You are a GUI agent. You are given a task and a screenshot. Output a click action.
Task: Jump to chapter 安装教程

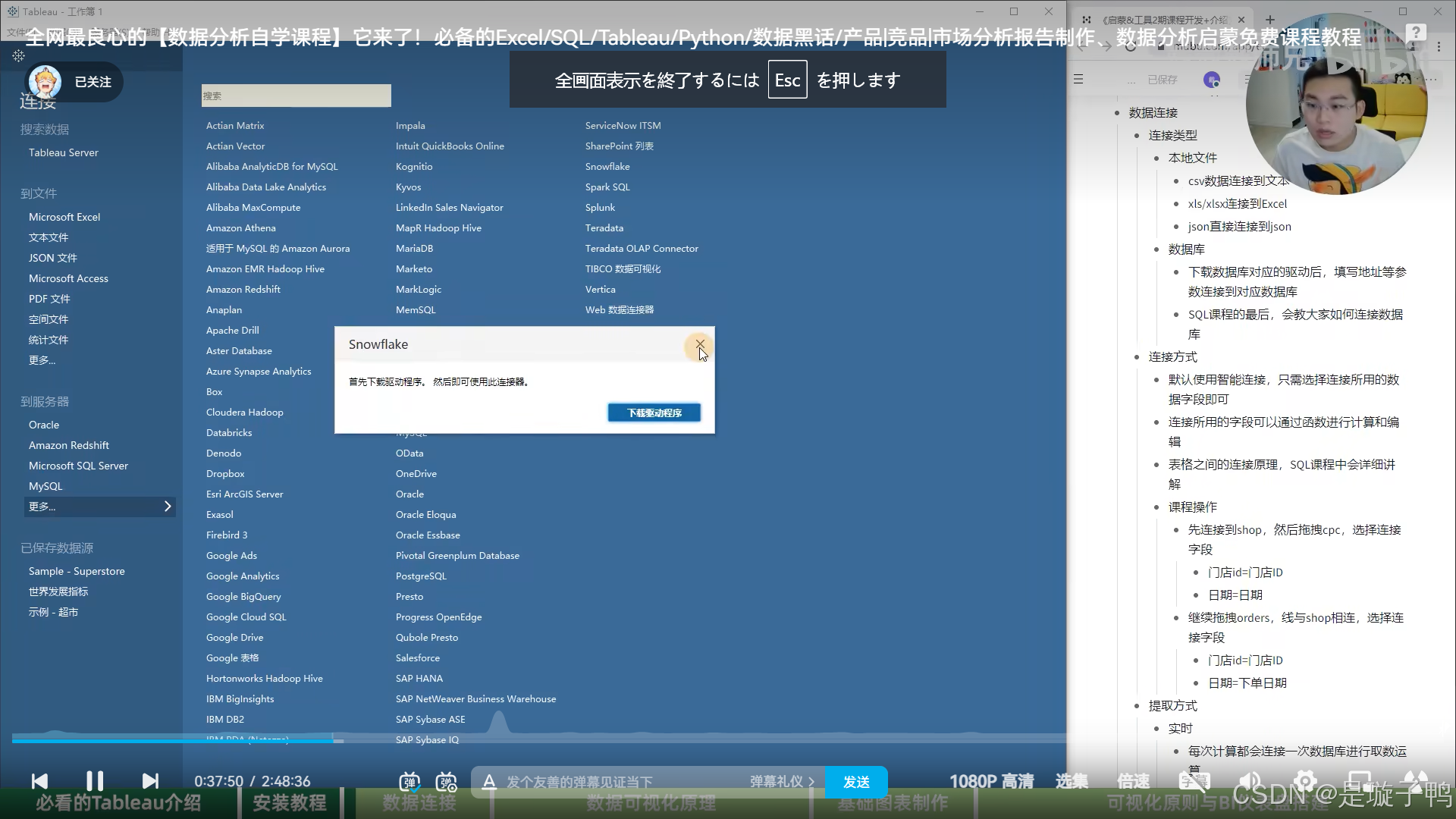(x=289, y=803)
